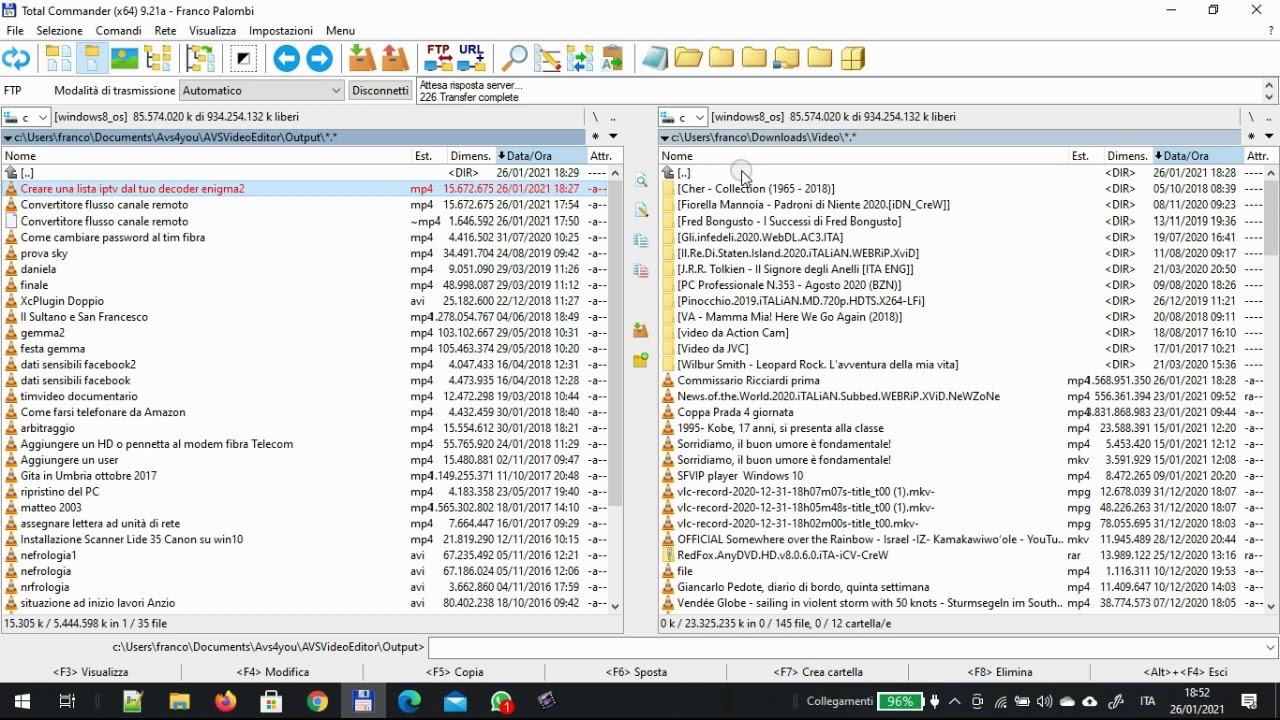The height and width of the screenshot is (720, 1280).
Task: Click the pack icon in the middle bar
Action: (x=641, y=330)
